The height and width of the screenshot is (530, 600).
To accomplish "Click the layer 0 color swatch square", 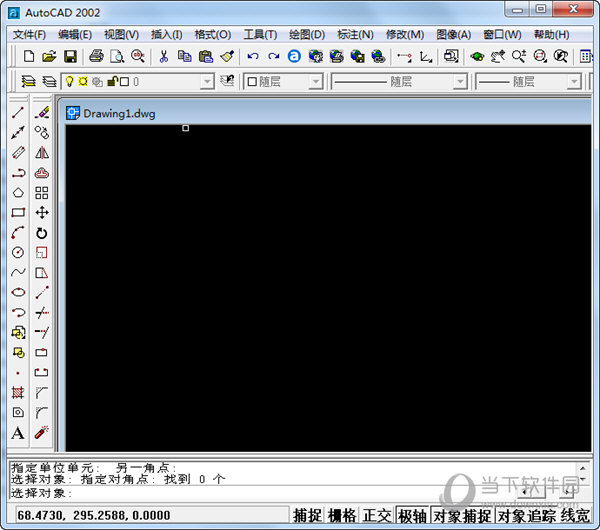I will point(124,82).
